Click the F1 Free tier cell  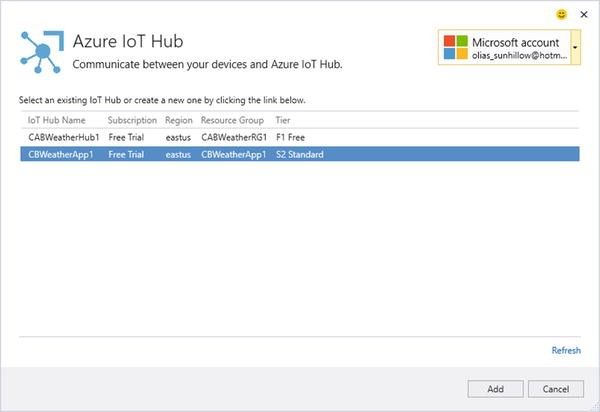tap(290, 137)
